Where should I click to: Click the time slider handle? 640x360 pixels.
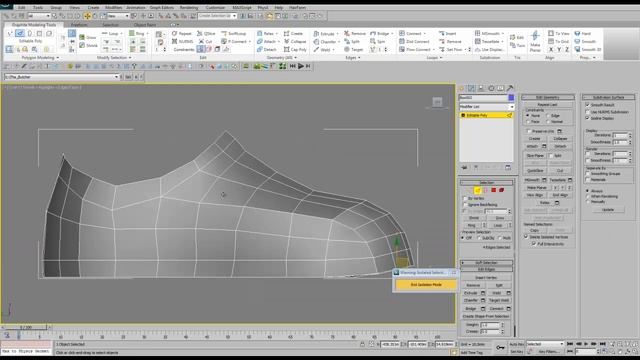25,327
